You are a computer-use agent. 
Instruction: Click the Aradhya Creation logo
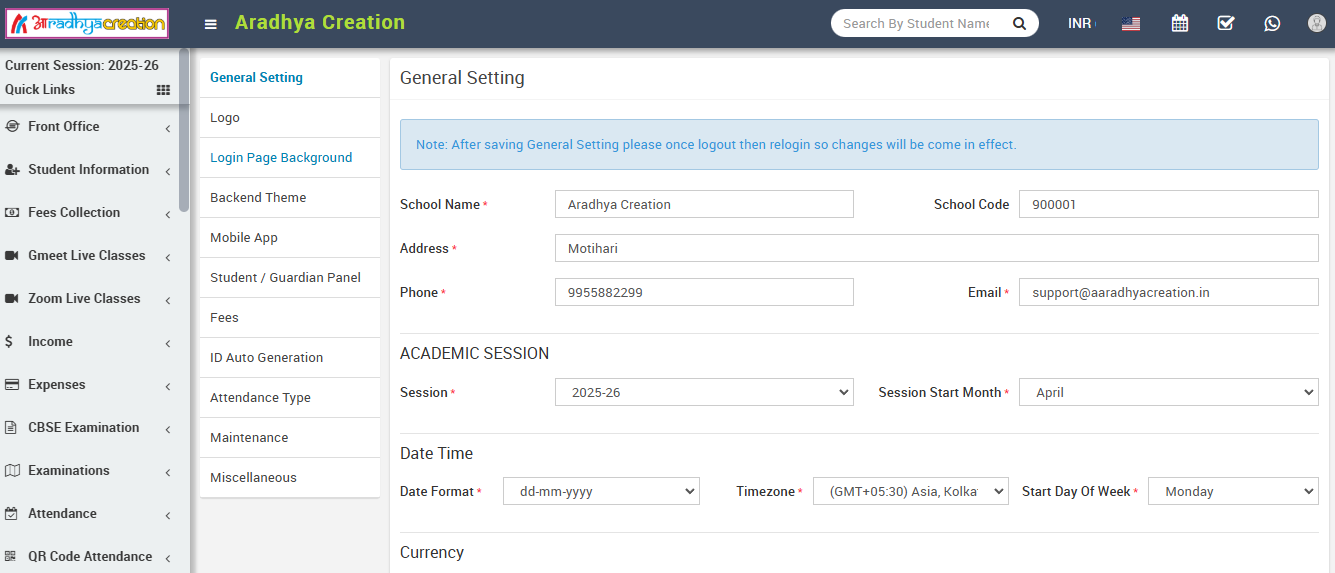87,23
